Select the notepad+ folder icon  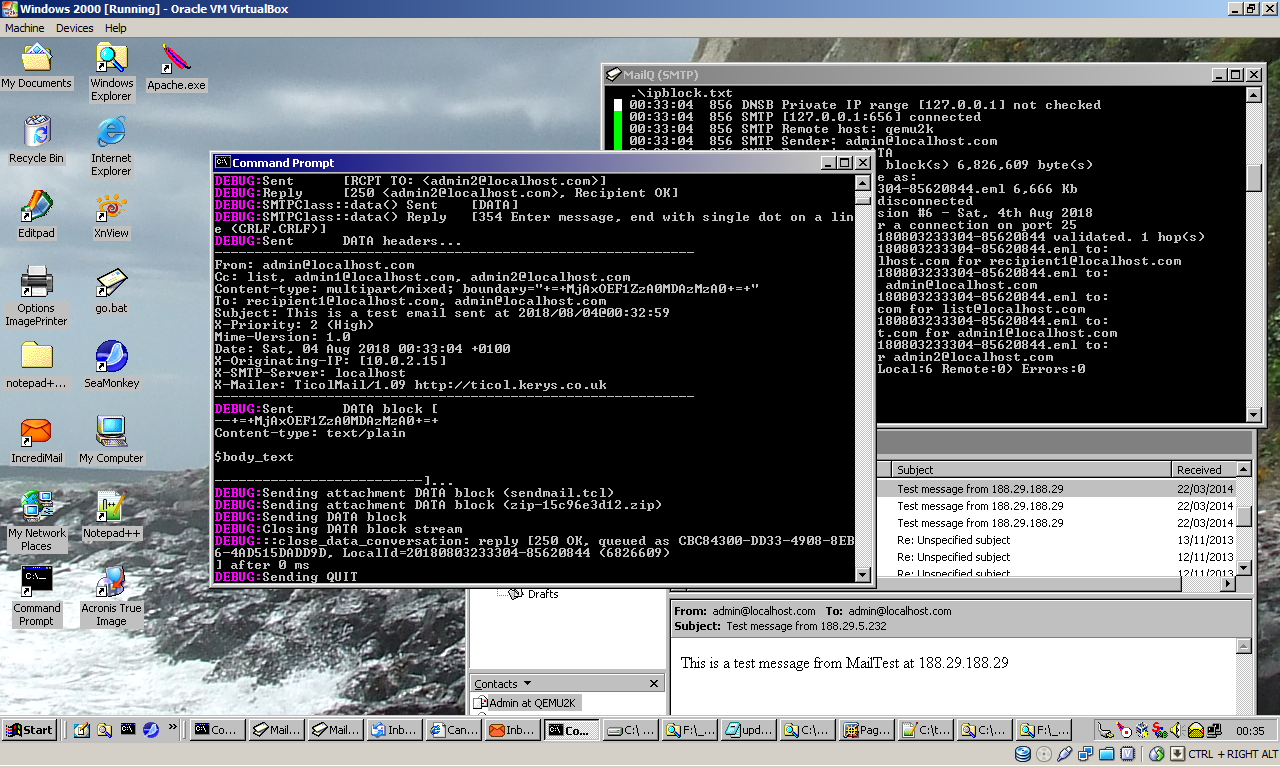tap(36, 365)
